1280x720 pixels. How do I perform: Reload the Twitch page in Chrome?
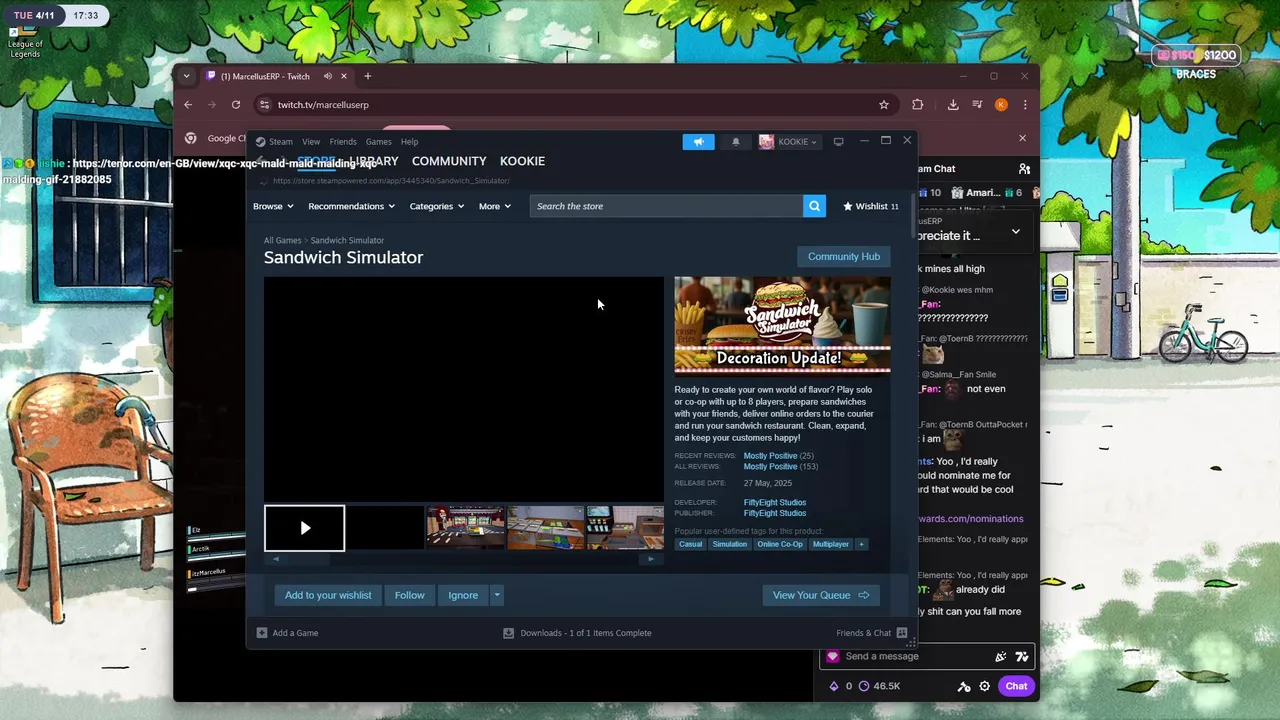[x=236, y=105]
